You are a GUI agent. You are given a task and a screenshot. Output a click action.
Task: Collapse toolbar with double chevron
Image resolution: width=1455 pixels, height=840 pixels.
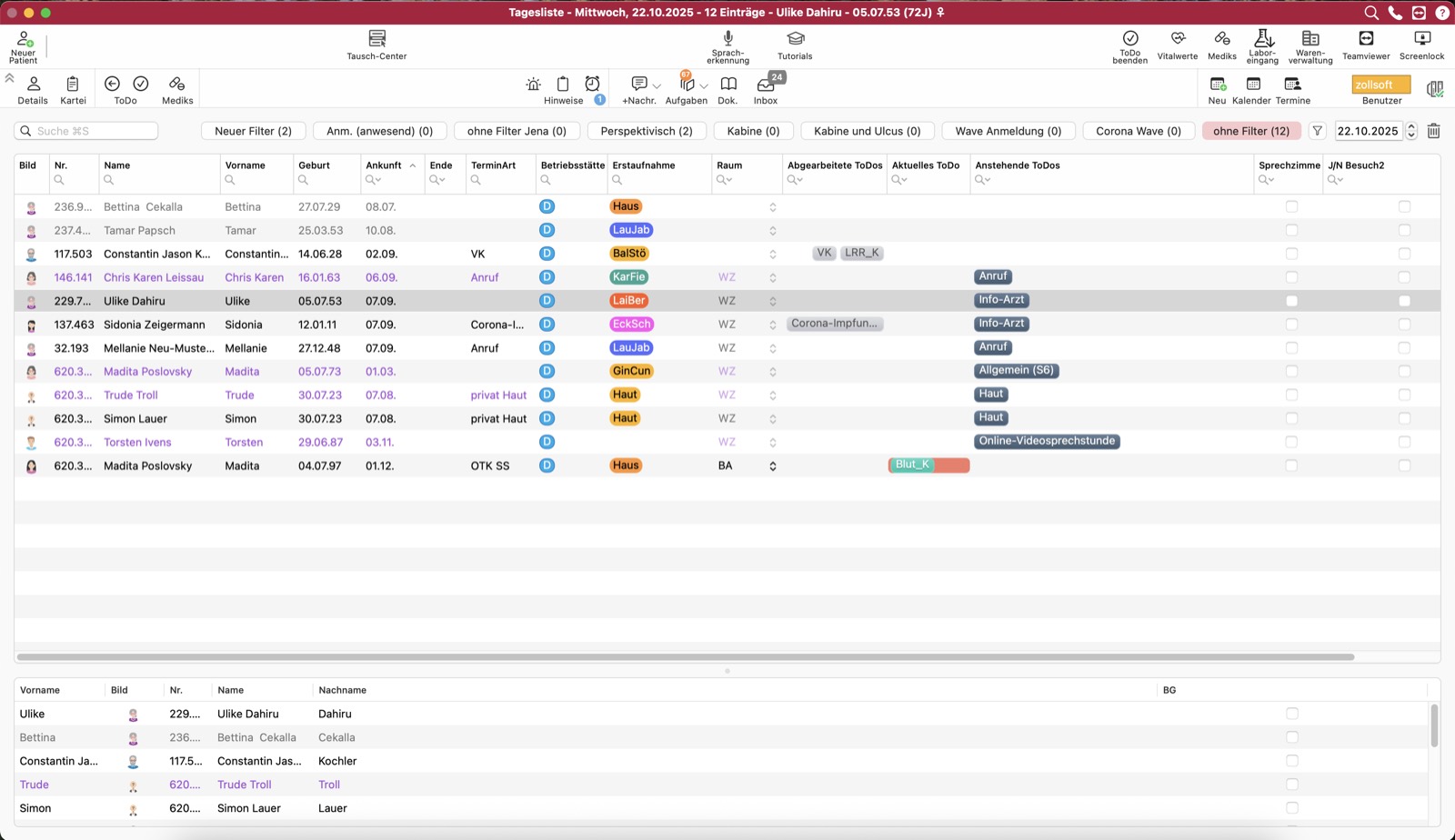(9, 78)
